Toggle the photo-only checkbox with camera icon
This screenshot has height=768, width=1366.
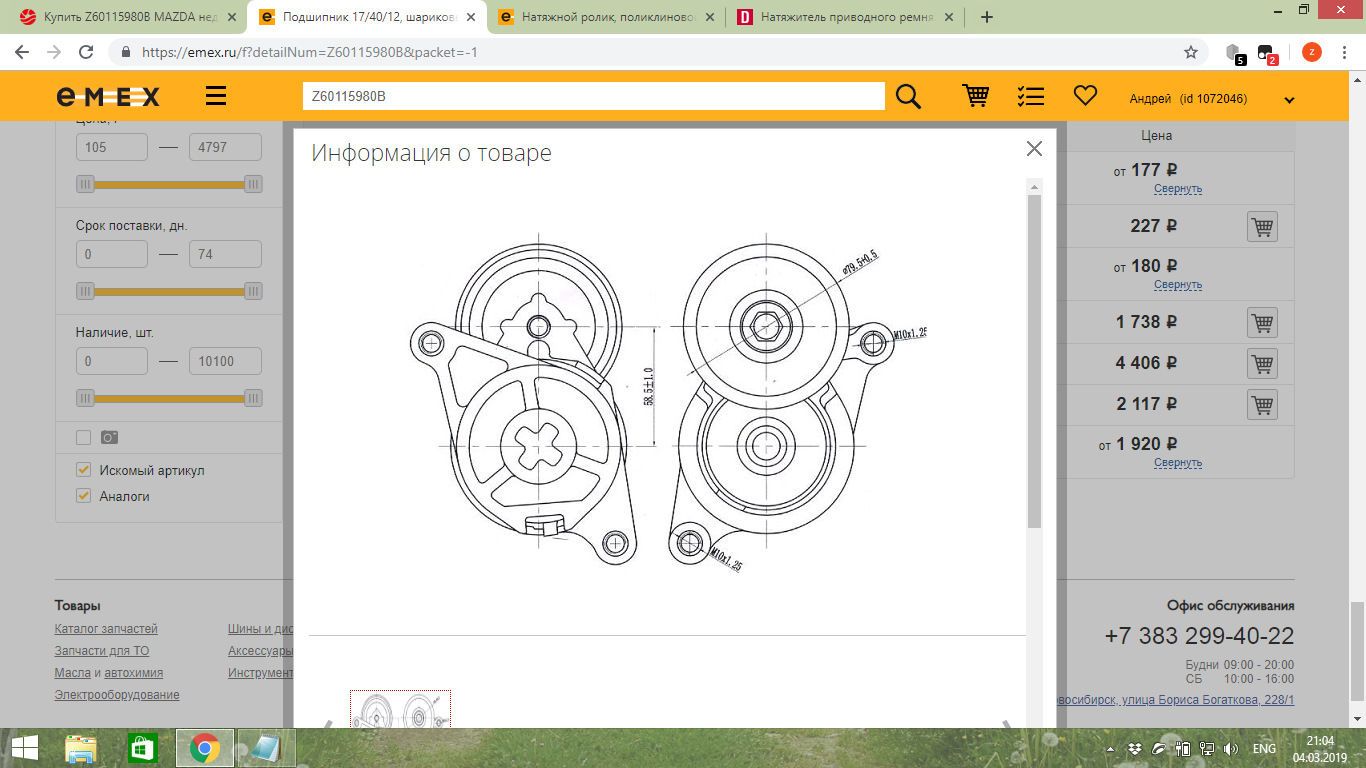click(x=83, y=437)
